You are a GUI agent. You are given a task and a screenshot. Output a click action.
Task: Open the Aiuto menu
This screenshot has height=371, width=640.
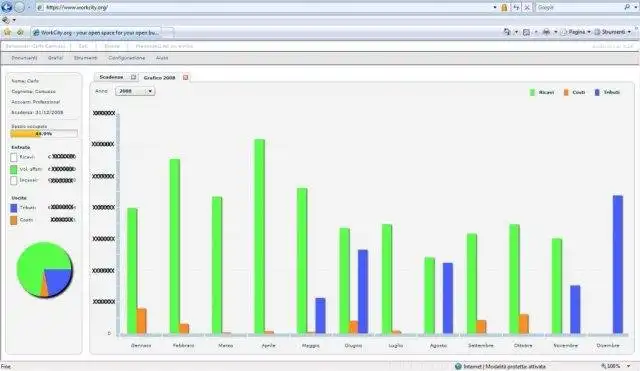click(x=162, y=58)
